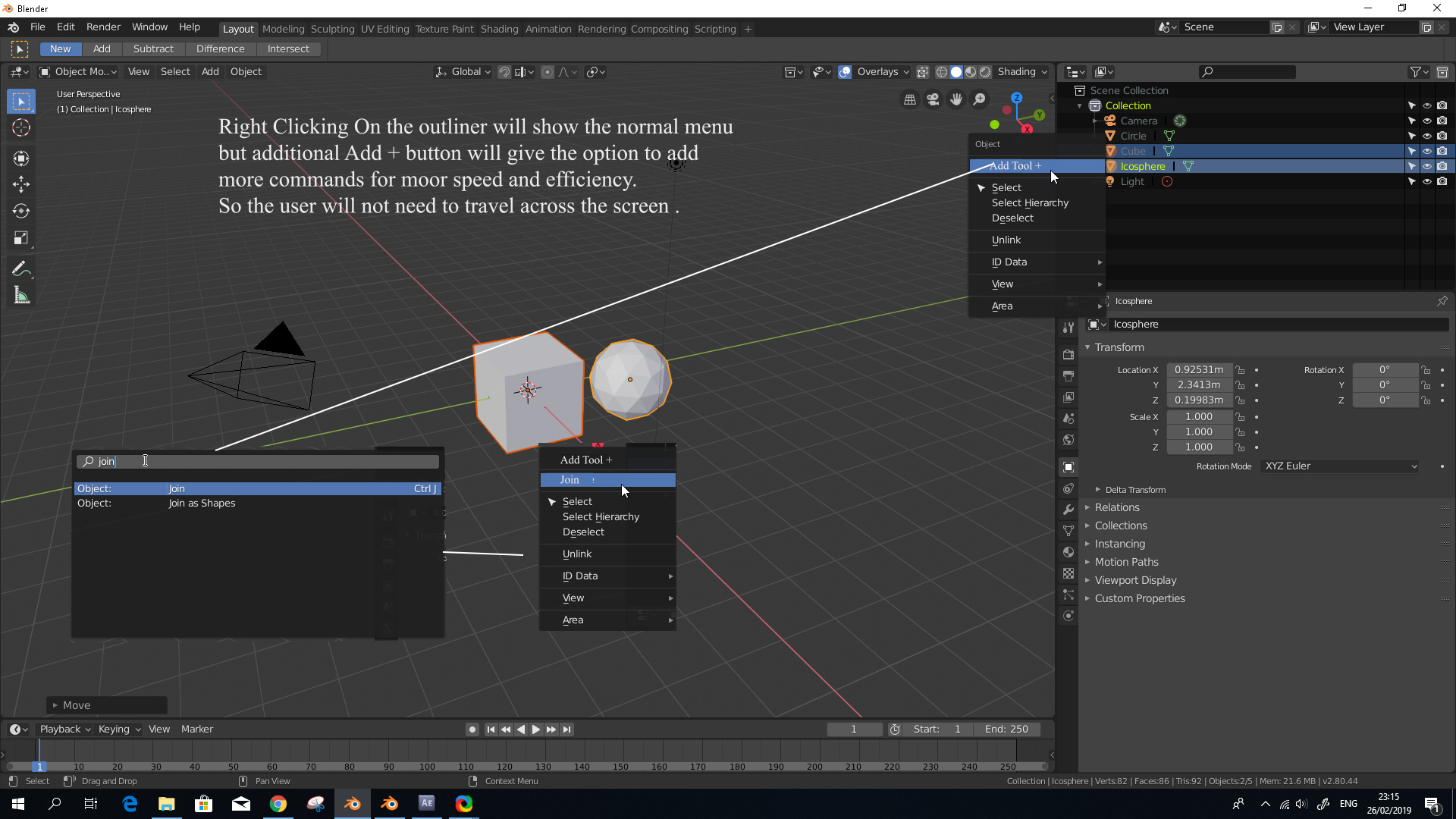Screen dimensions: 1456x819
Task: Open the Object Mode dropdown
Action: [78, 72]
